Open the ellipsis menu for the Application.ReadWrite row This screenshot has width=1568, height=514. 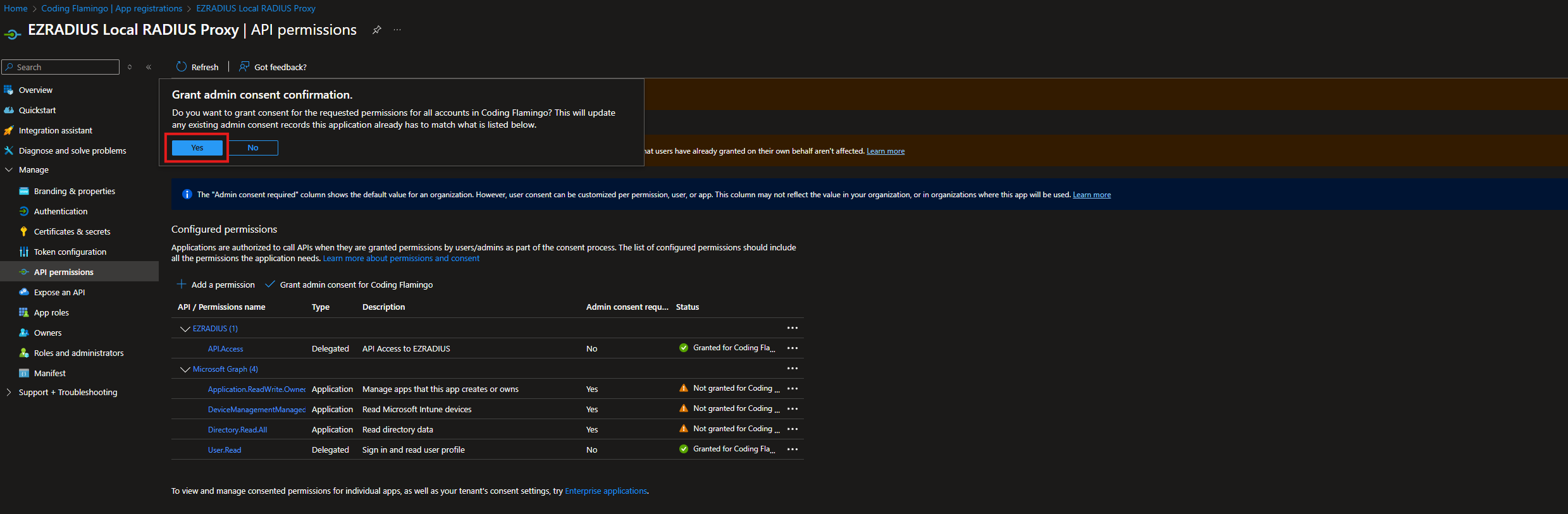click(792, 388)
